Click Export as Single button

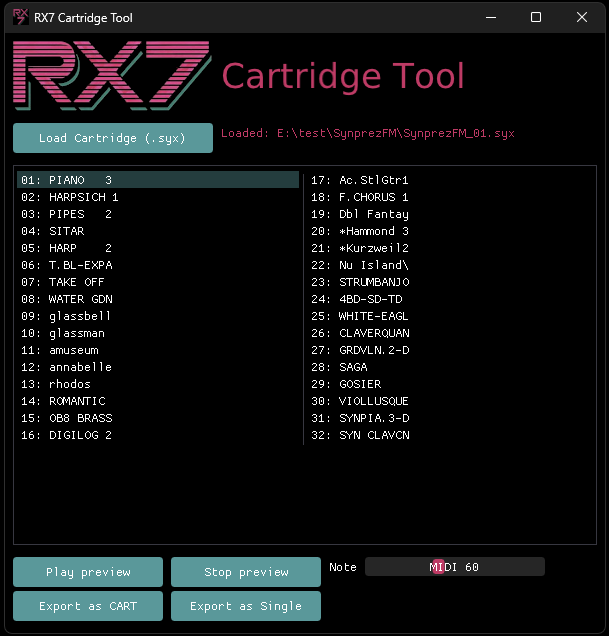(x=246, y=606)
